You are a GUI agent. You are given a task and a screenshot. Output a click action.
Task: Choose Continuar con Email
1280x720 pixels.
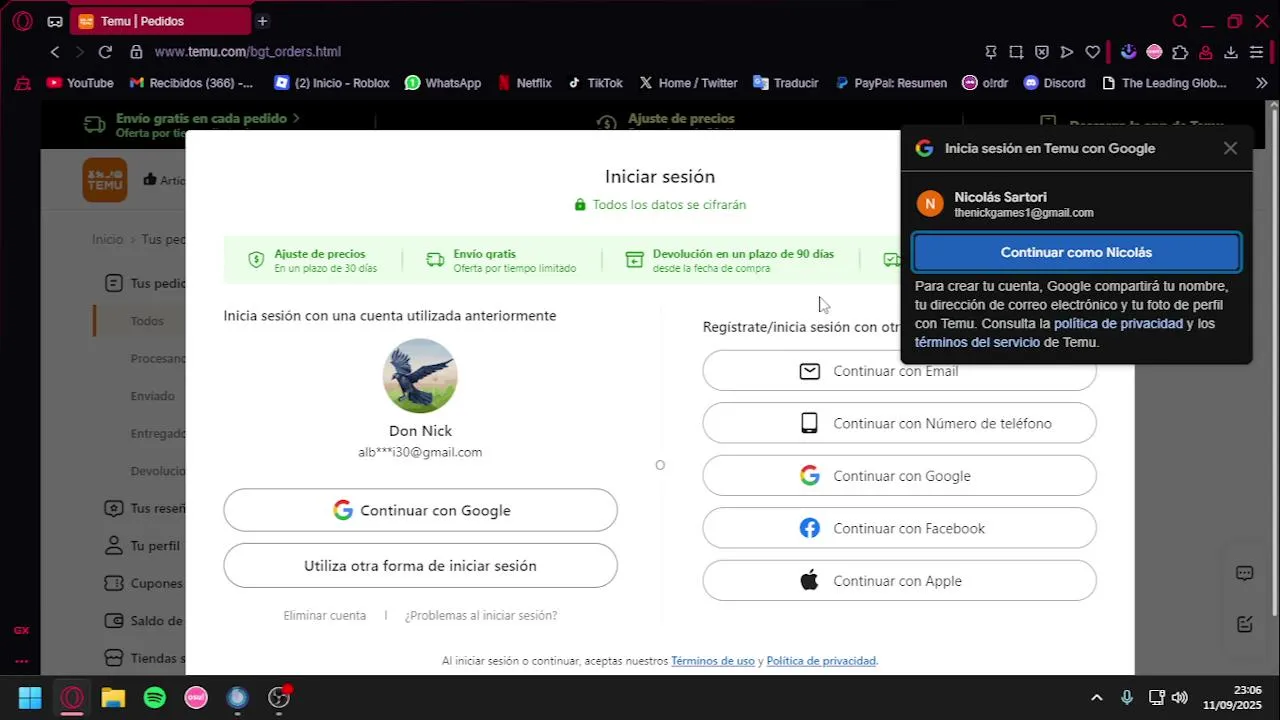pyautogui.click(x=899, y=371)
